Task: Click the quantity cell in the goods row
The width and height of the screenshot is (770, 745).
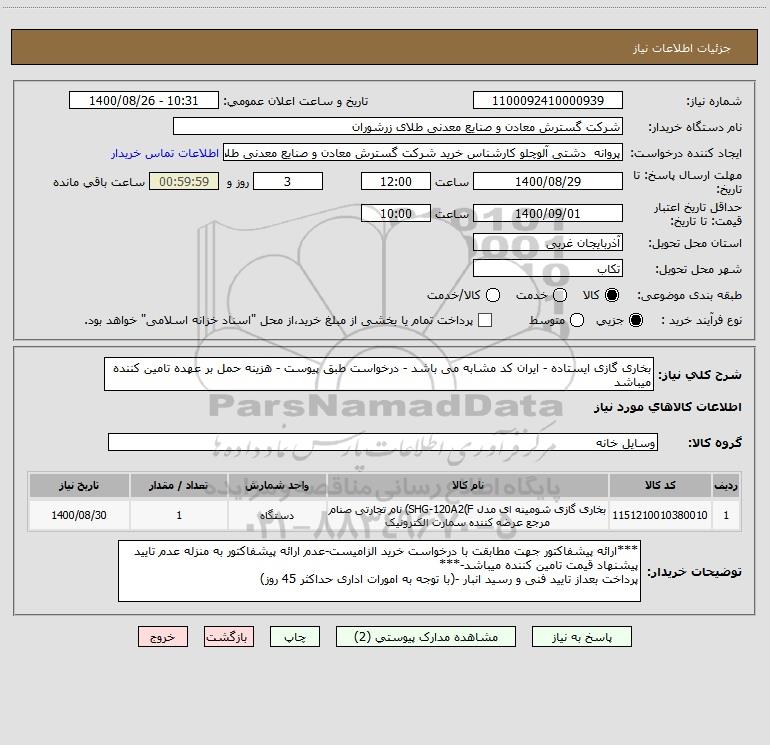Action: 179,515
